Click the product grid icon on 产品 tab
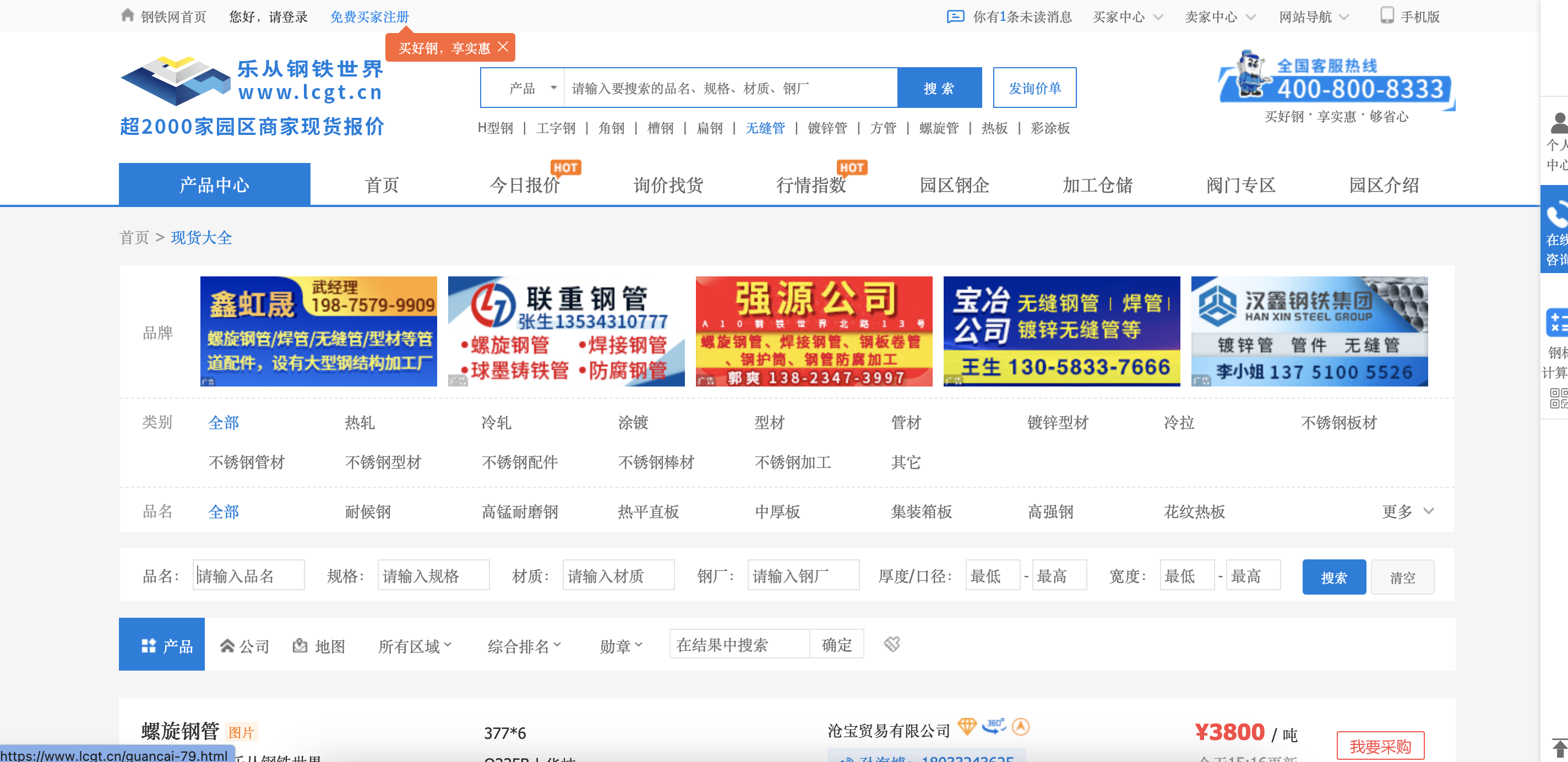The width and height of the screenshot is (1568, 762). [149, 646]
